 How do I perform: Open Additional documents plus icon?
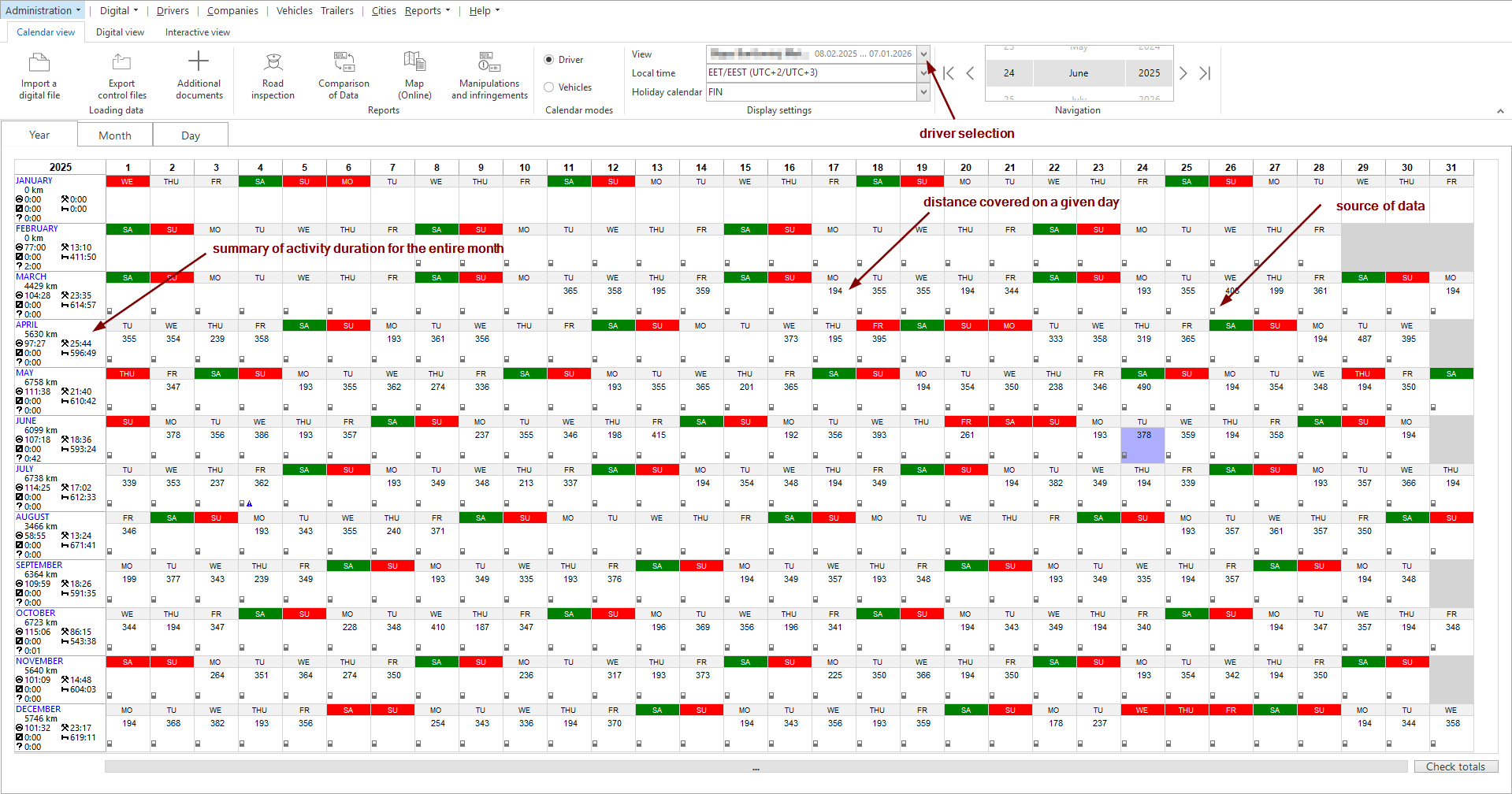pos(199,61)
